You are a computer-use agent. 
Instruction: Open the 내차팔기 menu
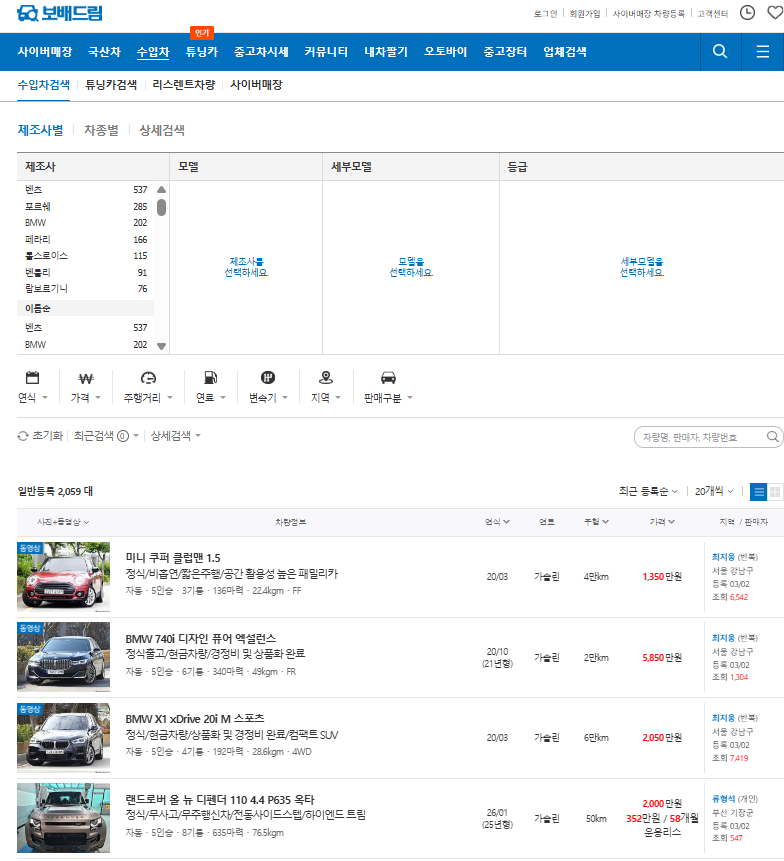pyautogui.click(x=386, y=52)
